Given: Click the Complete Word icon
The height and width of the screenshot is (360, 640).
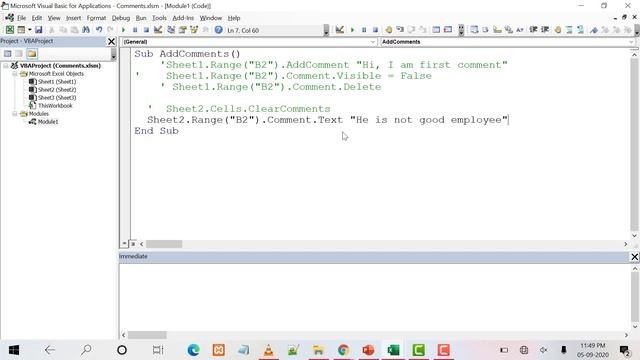Looking at the screenshot, I should (x=520, y=29).
